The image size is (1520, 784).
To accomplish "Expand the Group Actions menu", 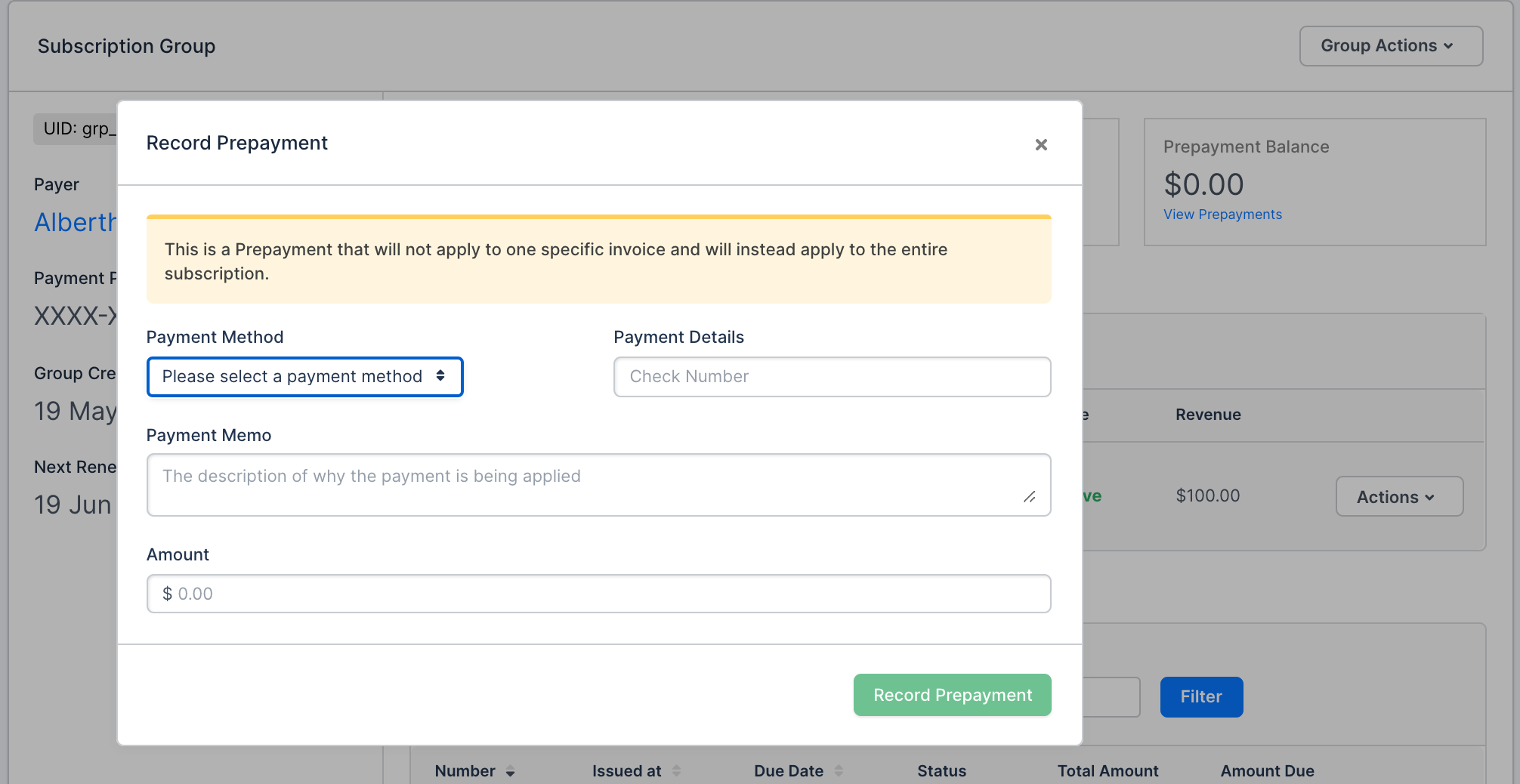I will tap(1390, 46).
